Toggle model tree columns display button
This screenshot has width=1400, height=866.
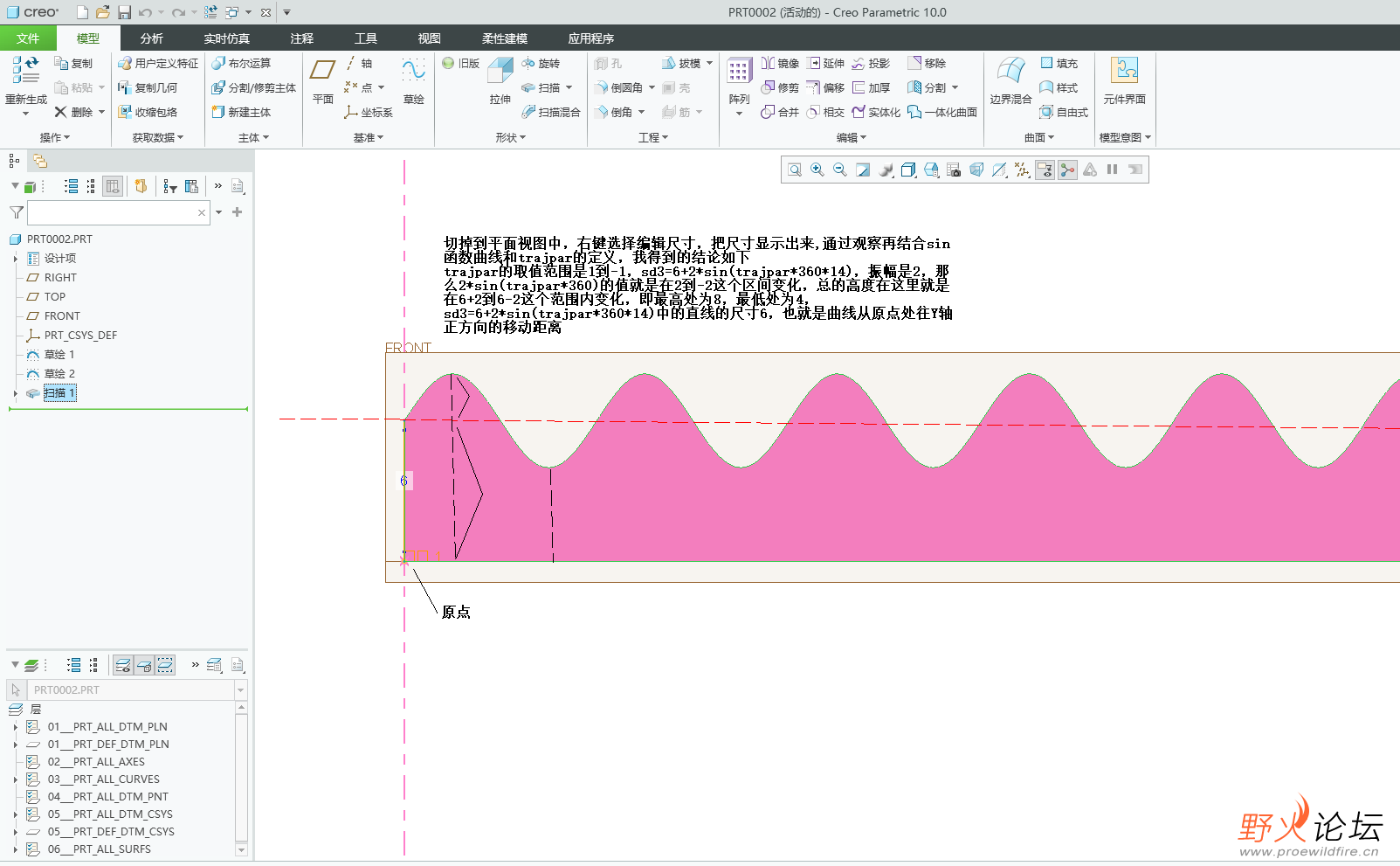[x=113, y=186]
